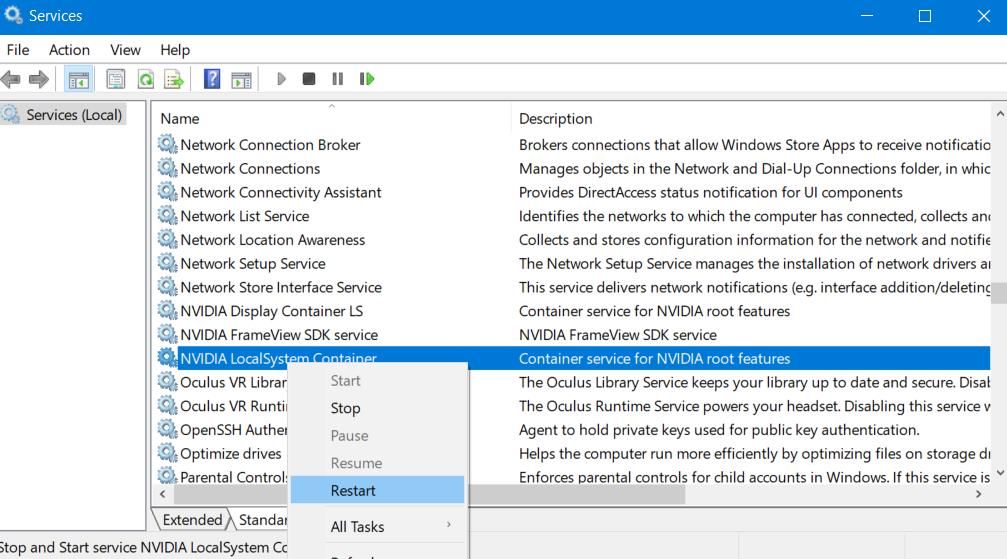Switch to the Extended tab
This screenshot has height=559, width=1007.
coord(192,520)
